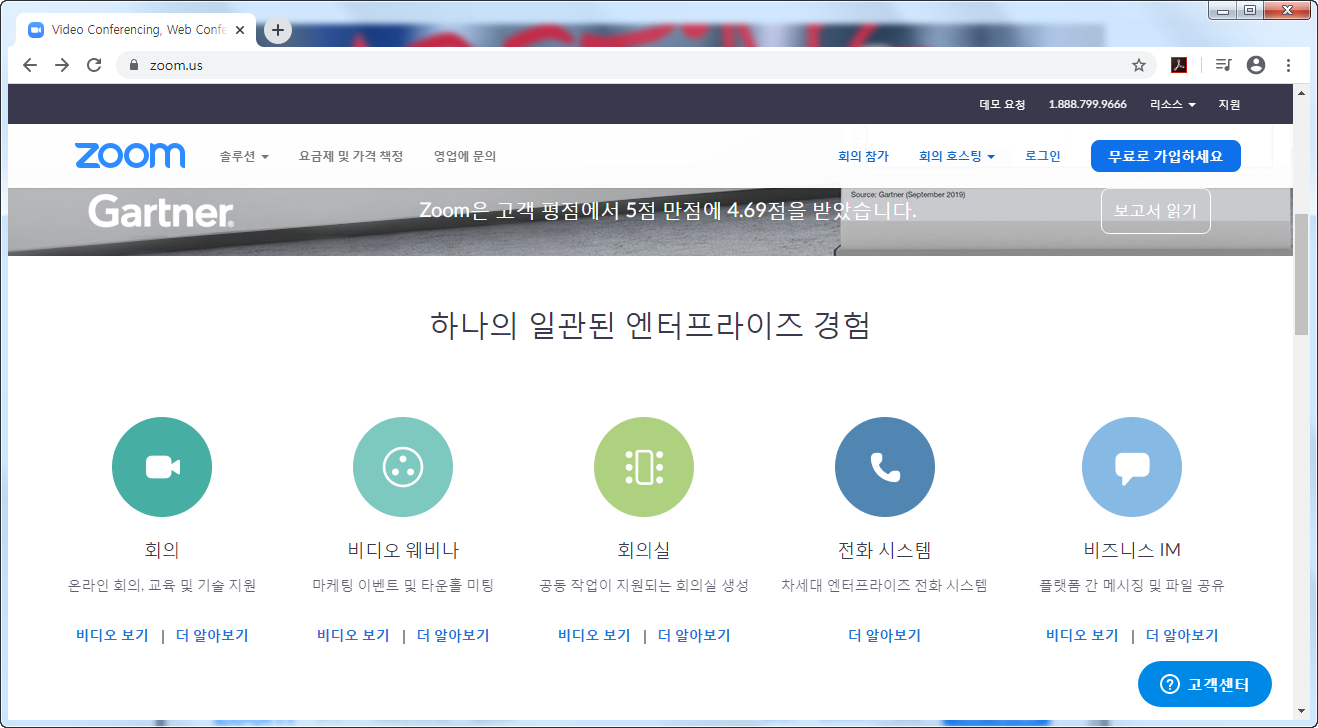Open the 고객센터 help button
Viewport: 1318px width, 728px height.
coord(1205,684)
